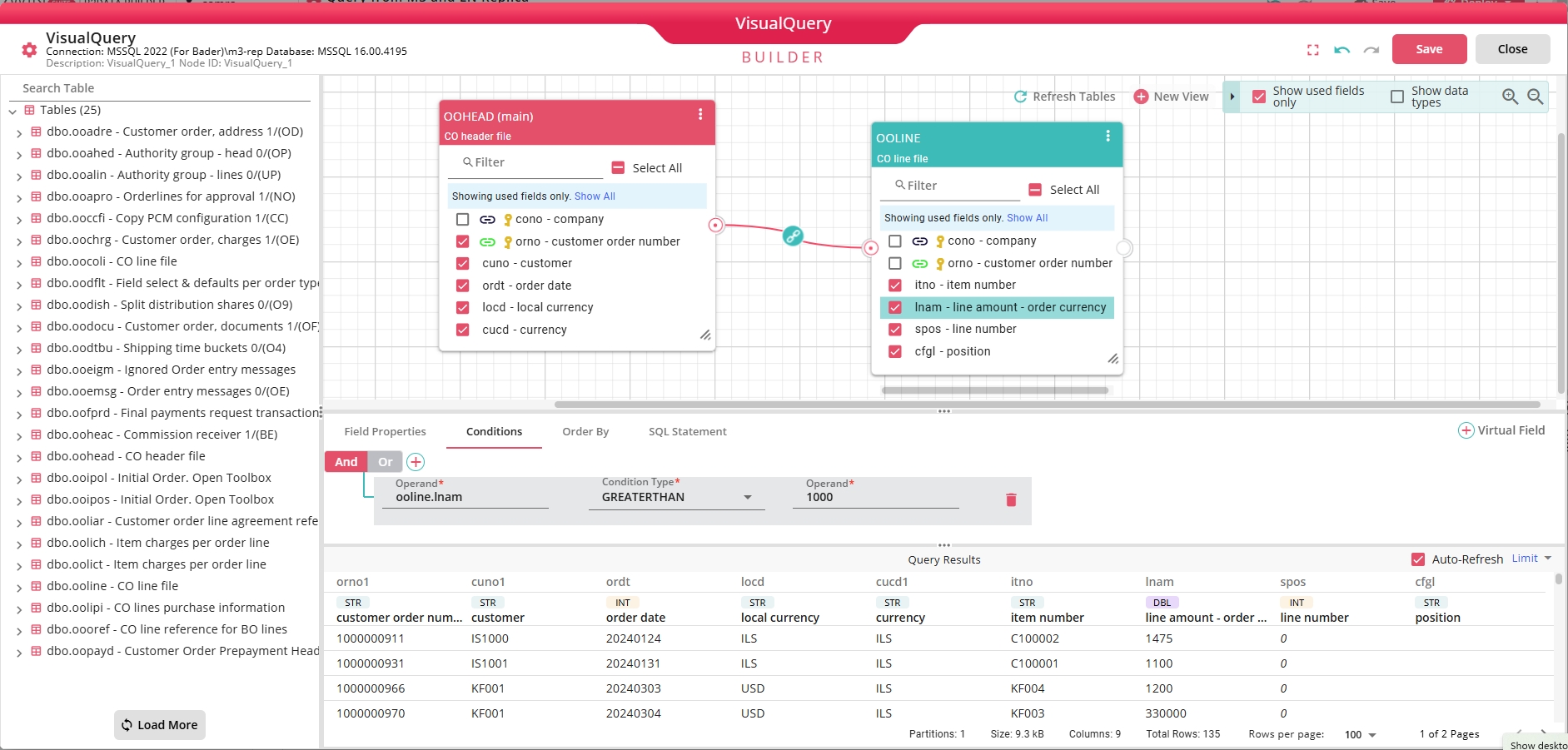
Task: Add a new condition with plus icon
Action: [416, 462]
